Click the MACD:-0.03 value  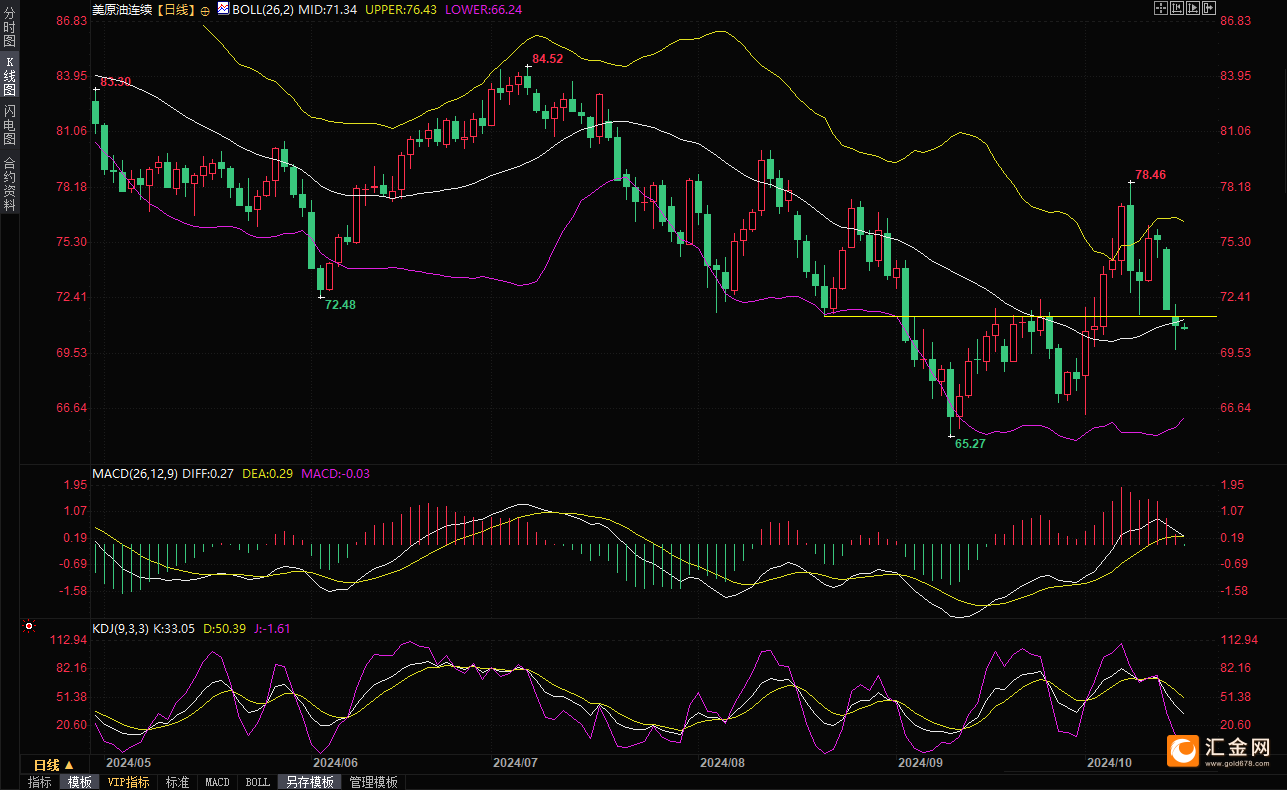point(335,473)
